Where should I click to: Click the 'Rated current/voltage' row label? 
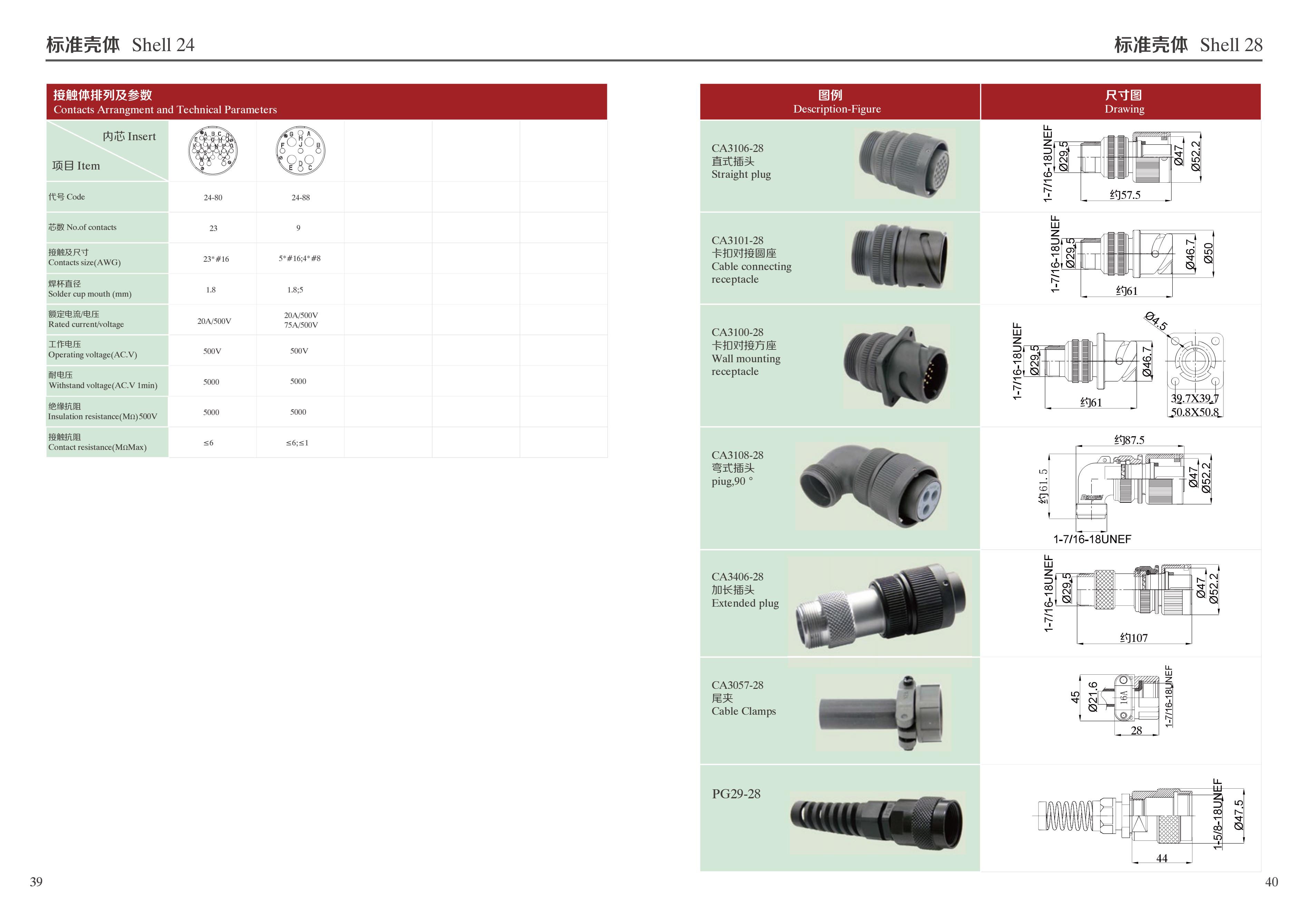(x=86, y=325)
